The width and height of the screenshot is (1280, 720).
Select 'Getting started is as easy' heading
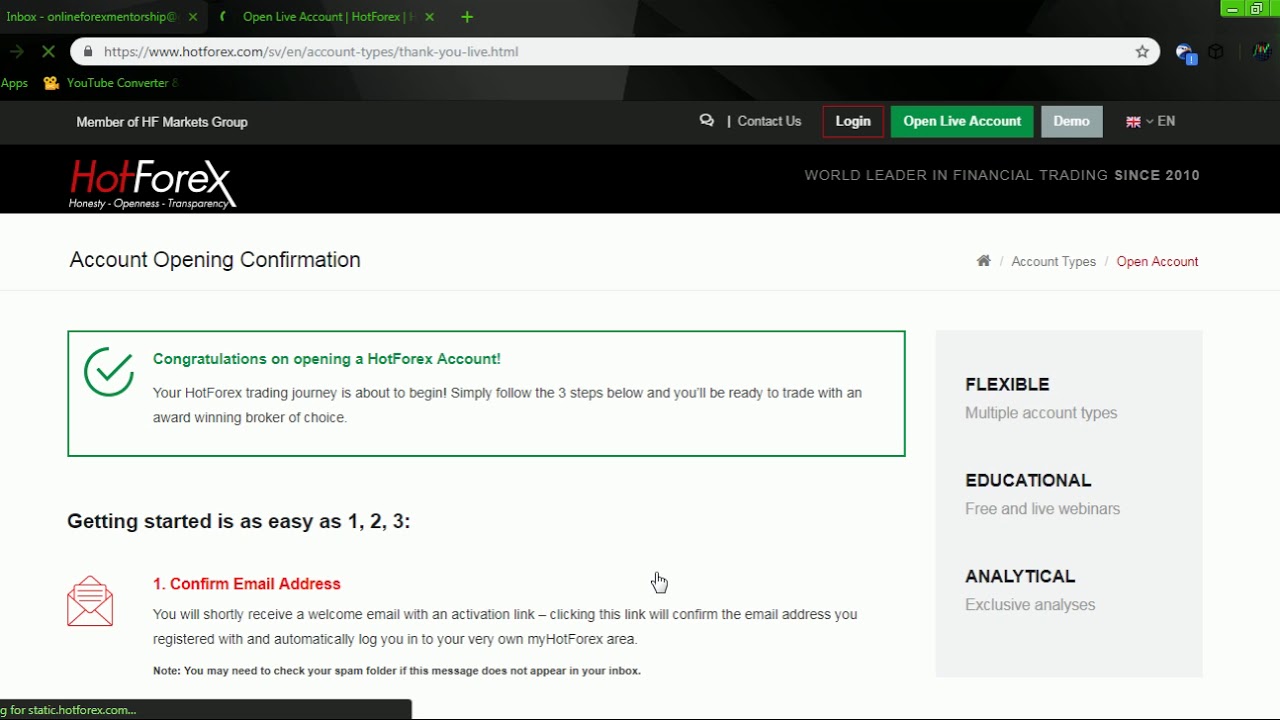pyautogui.click(x=238, y=521)
